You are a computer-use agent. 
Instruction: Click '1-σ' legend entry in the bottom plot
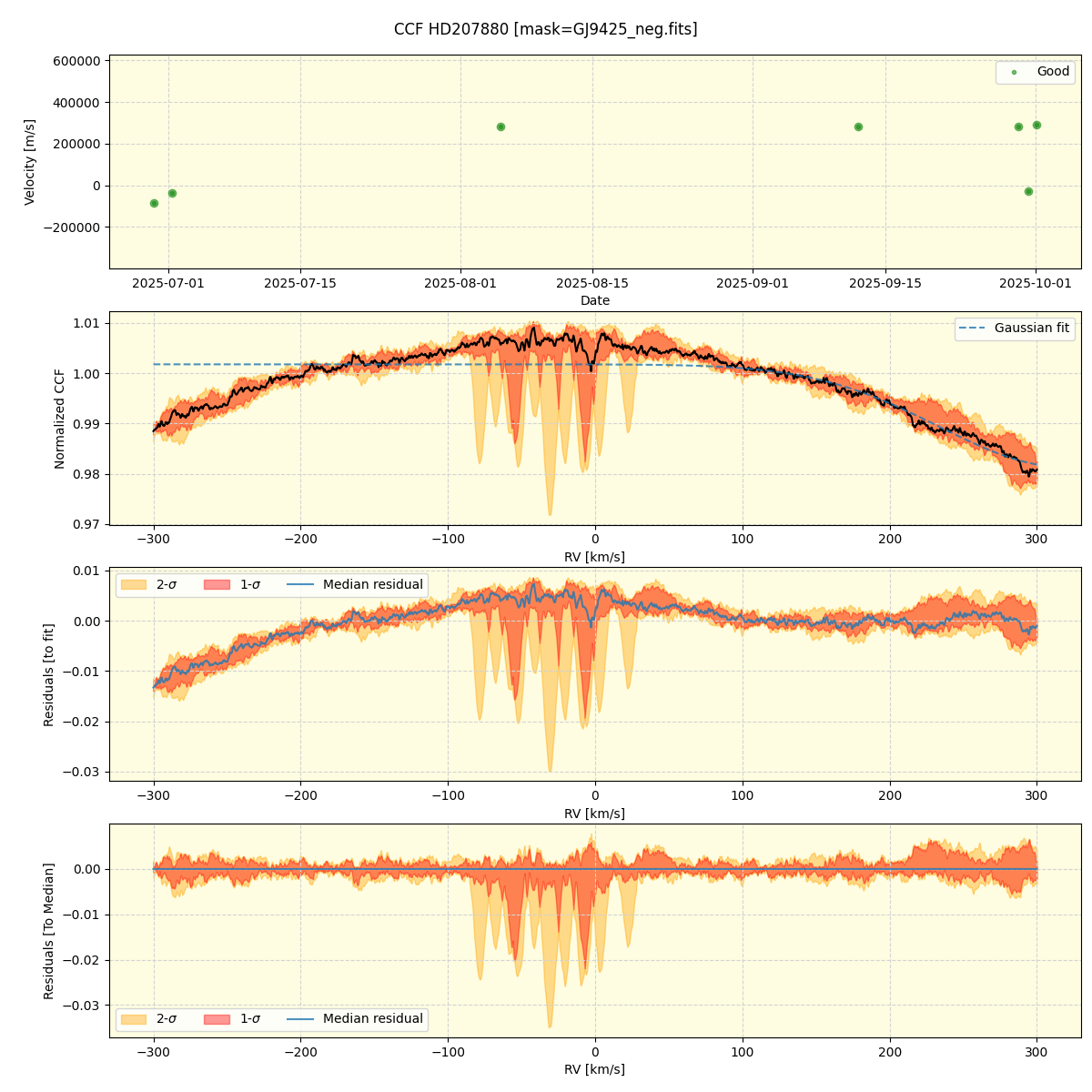coord(233,1019)
